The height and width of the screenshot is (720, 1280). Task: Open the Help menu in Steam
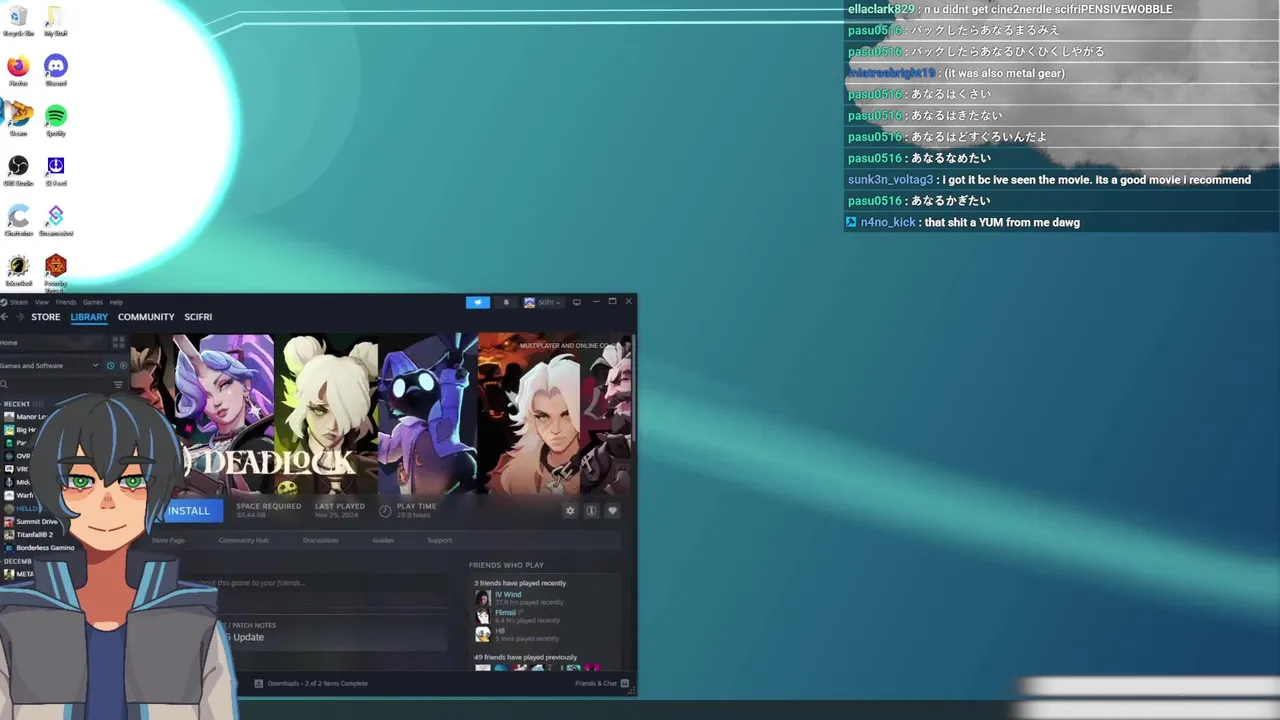tap(116, 302)
